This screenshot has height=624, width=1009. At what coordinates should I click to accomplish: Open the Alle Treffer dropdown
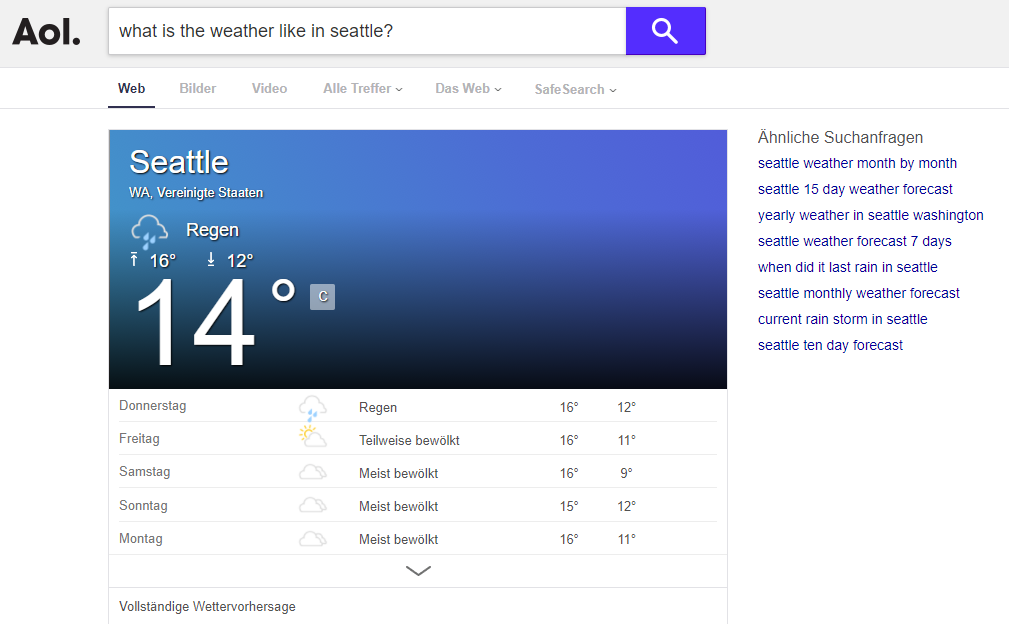[x=362, y=89]
